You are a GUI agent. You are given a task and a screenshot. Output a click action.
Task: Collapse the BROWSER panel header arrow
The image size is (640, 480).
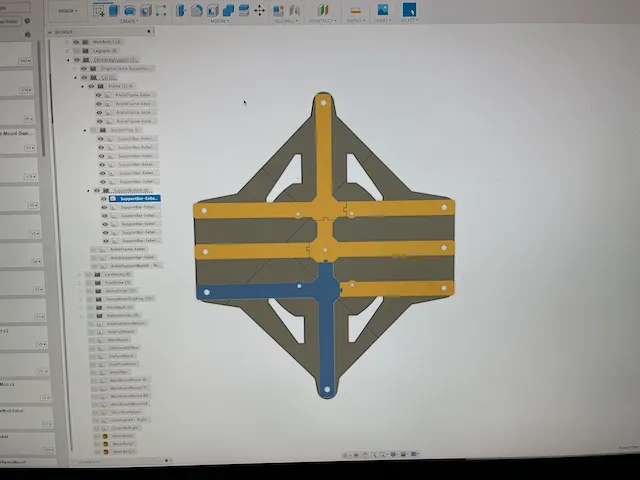coord(50,32)
